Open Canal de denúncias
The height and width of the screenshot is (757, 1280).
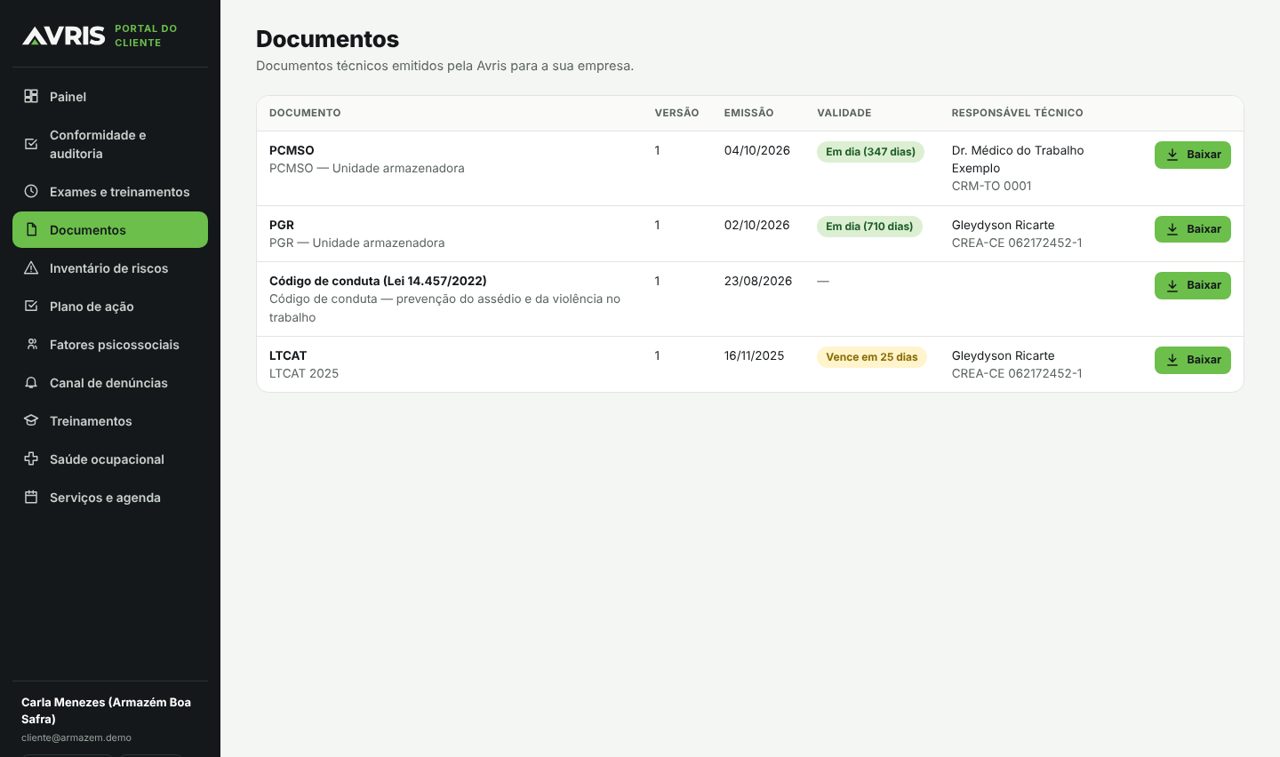110,383
